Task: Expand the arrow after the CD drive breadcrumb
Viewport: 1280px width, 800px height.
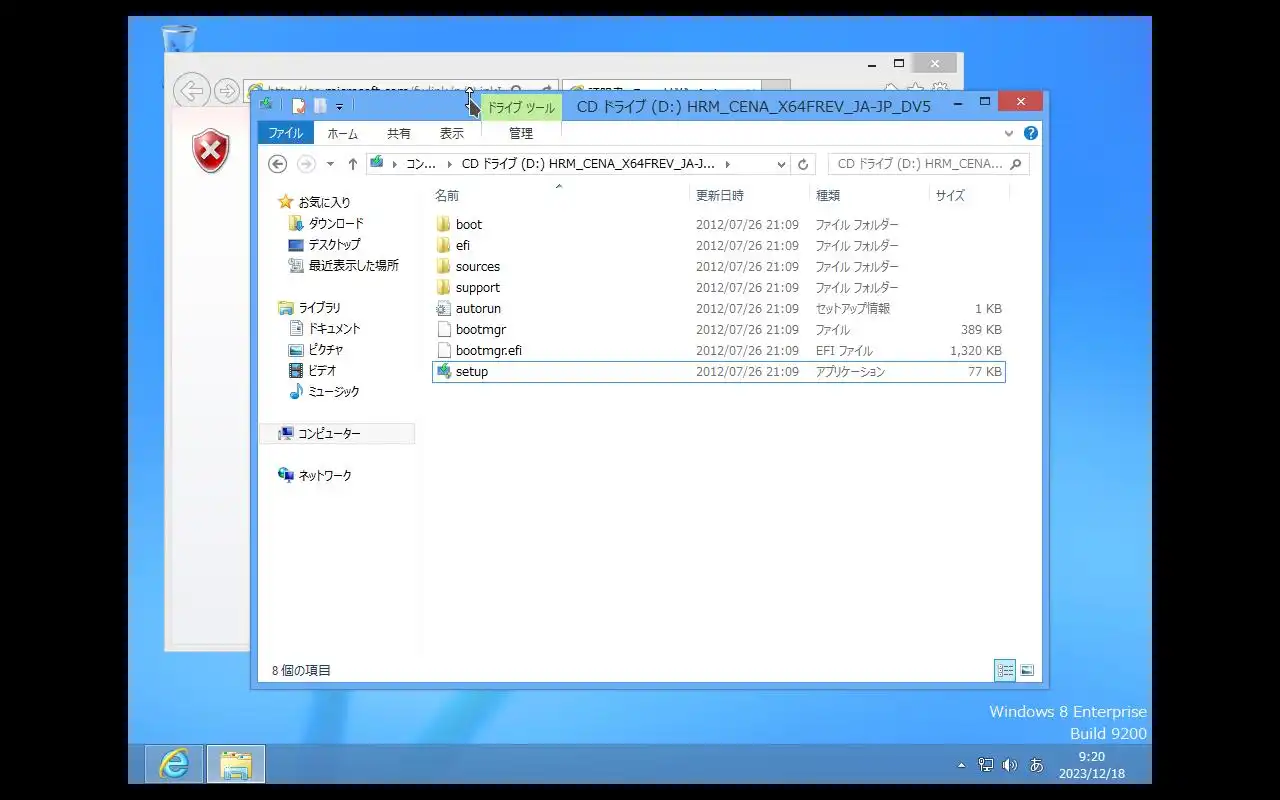Action: click(727, 164)
